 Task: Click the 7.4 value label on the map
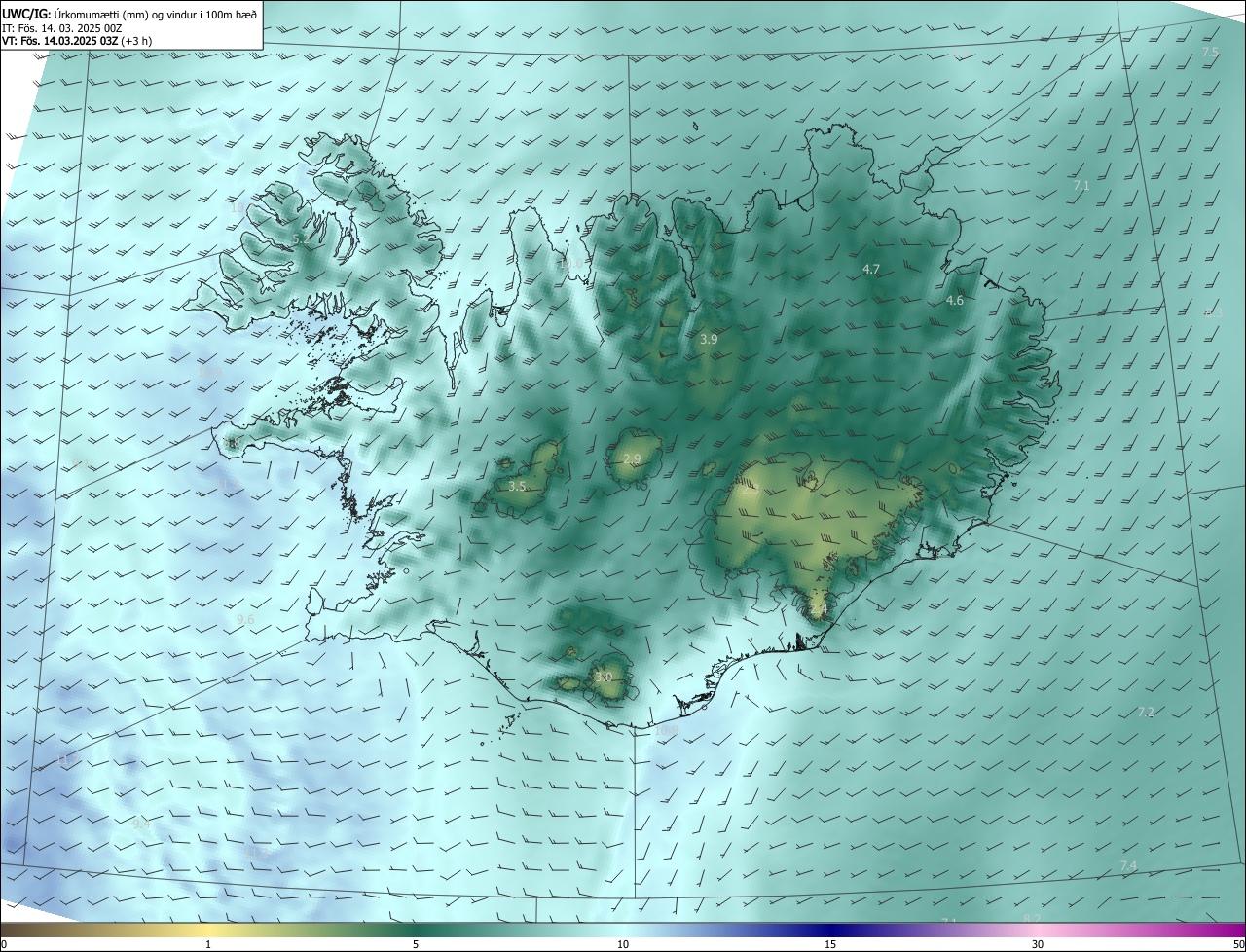1129,866
